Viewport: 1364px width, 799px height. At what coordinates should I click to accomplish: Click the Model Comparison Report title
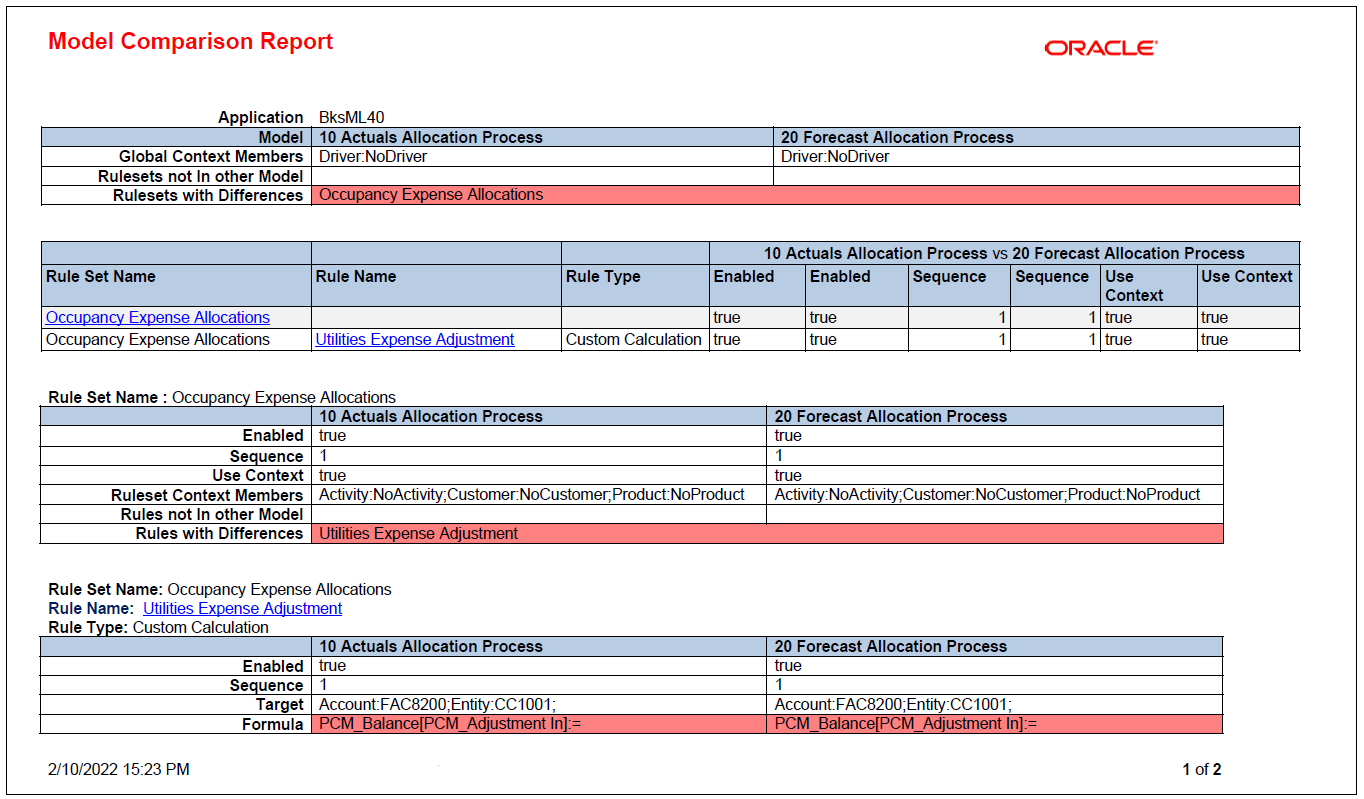point(191,41)
